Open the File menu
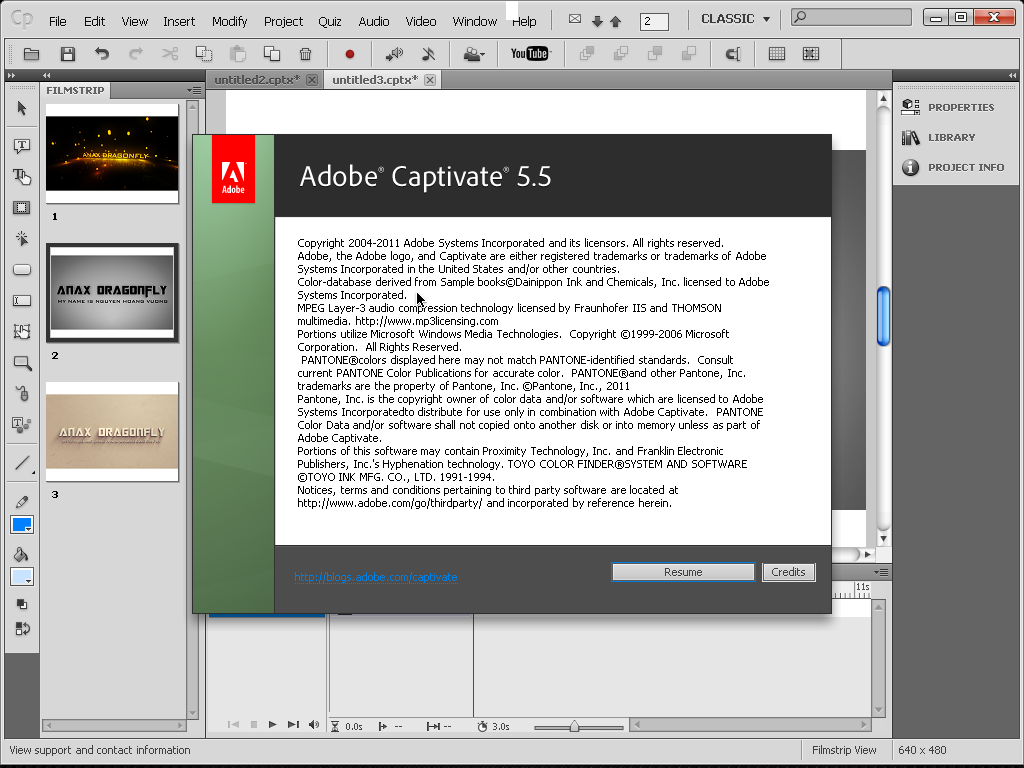 tap(57, 22)
